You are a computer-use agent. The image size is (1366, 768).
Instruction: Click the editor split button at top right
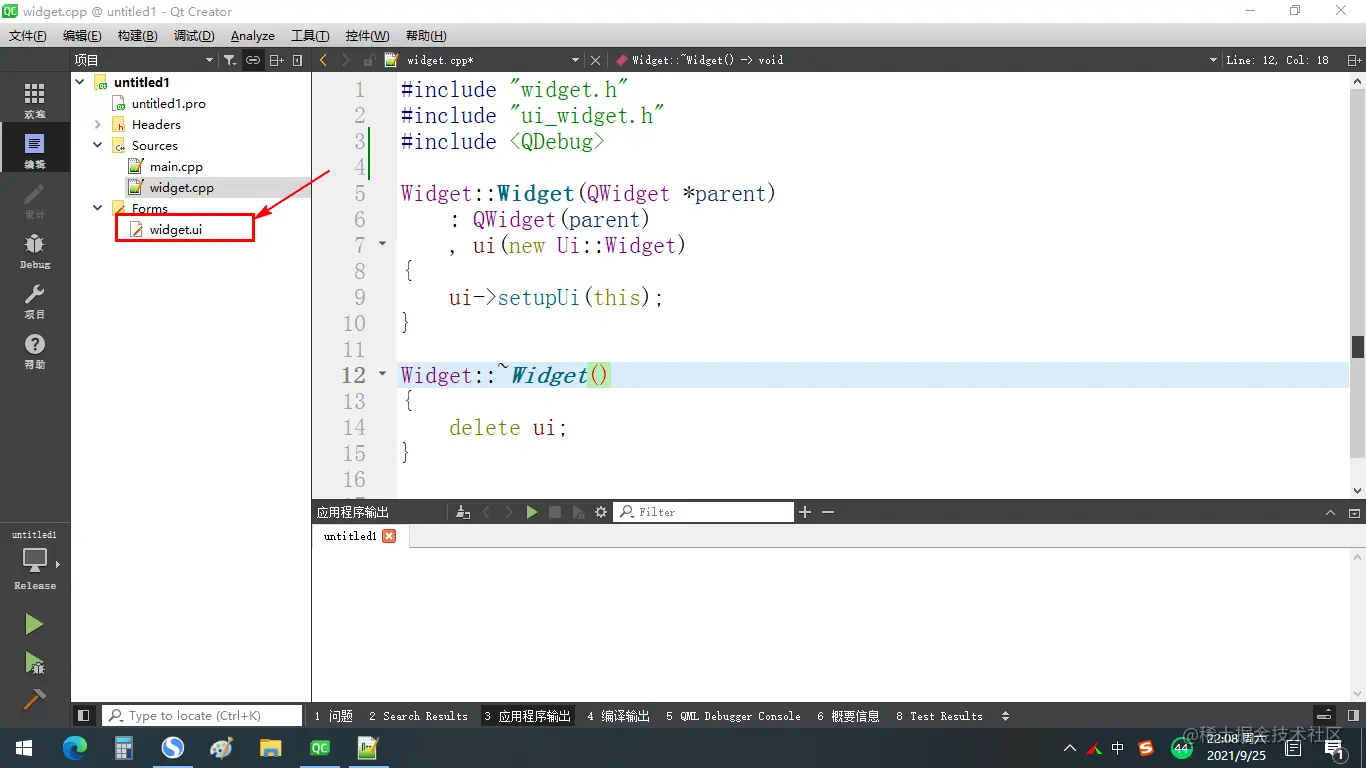[1354, 60]
